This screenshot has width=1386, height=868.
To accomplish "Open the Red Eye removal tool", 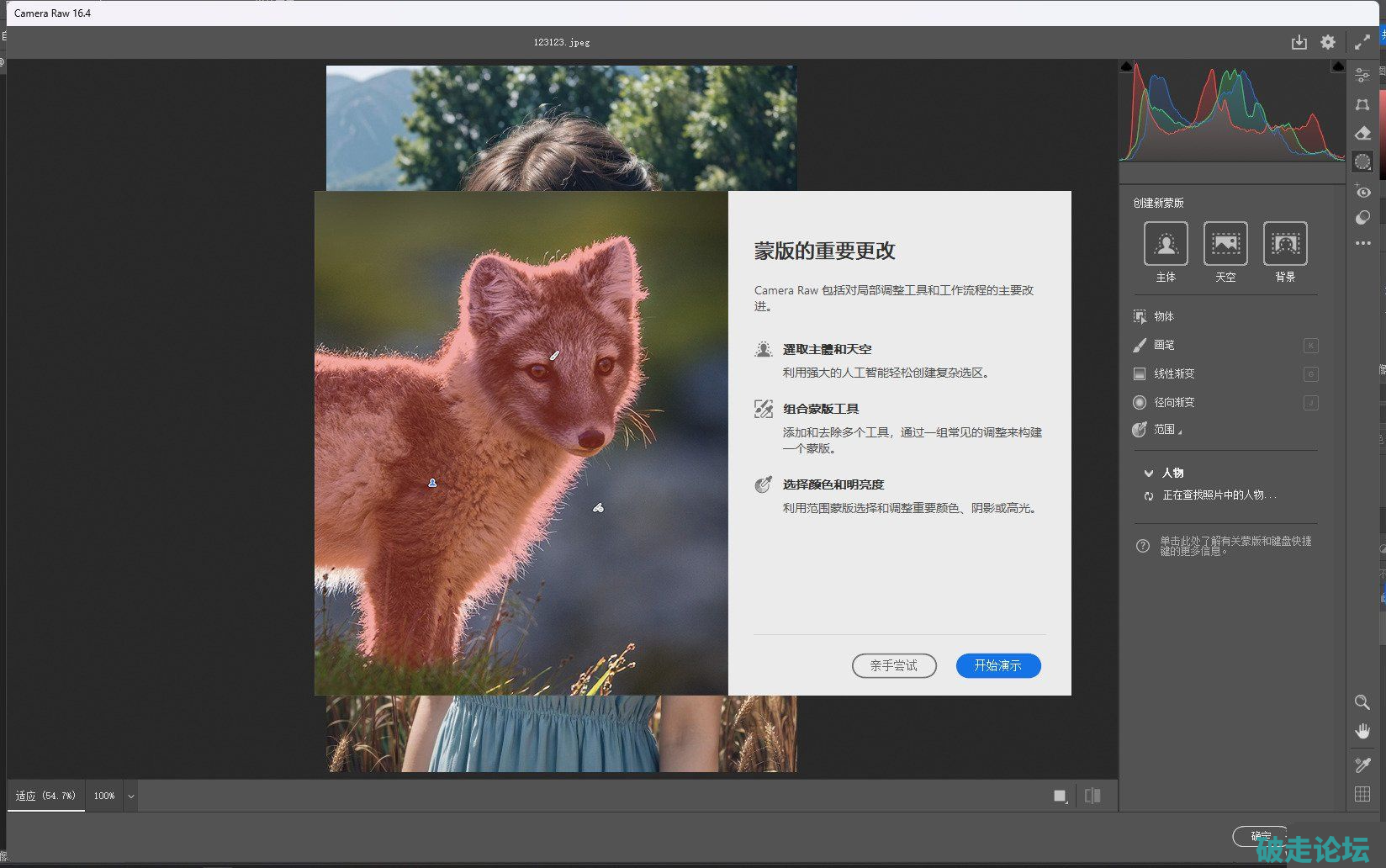I will click(1362, 192).
